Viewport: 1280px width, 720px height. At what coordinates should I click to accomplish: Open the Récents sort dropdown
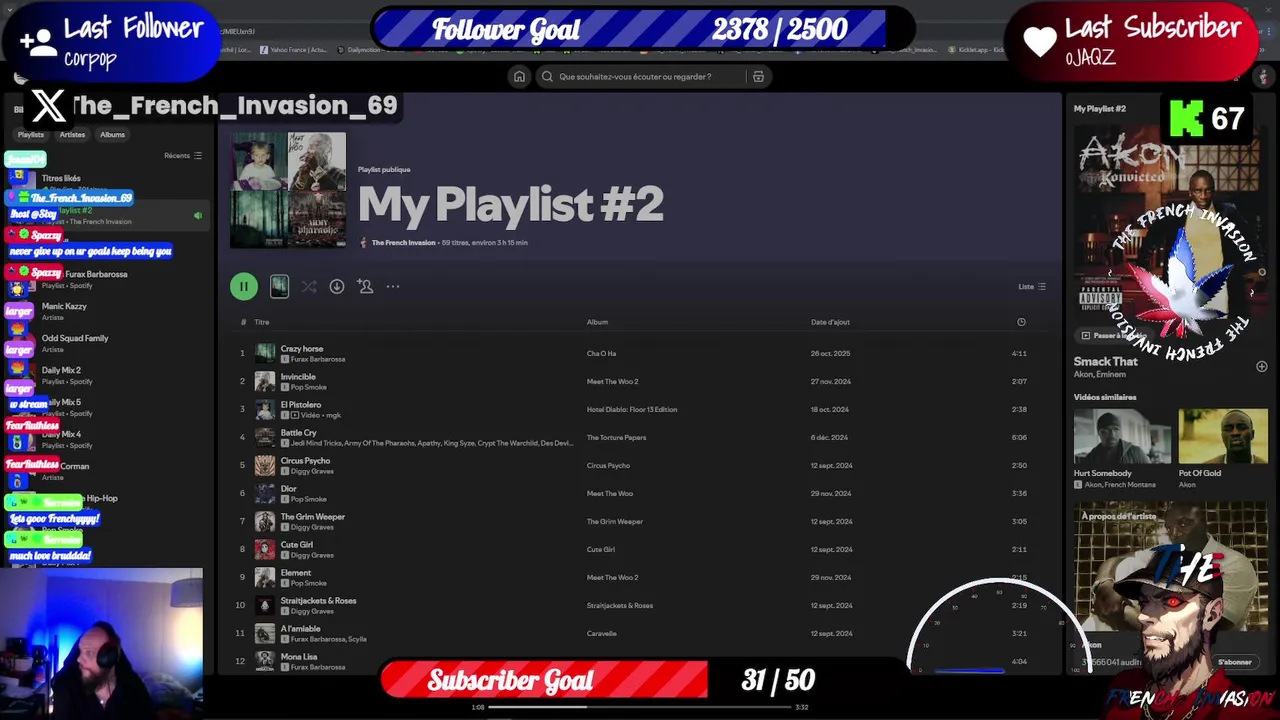(x=183, y=155)
